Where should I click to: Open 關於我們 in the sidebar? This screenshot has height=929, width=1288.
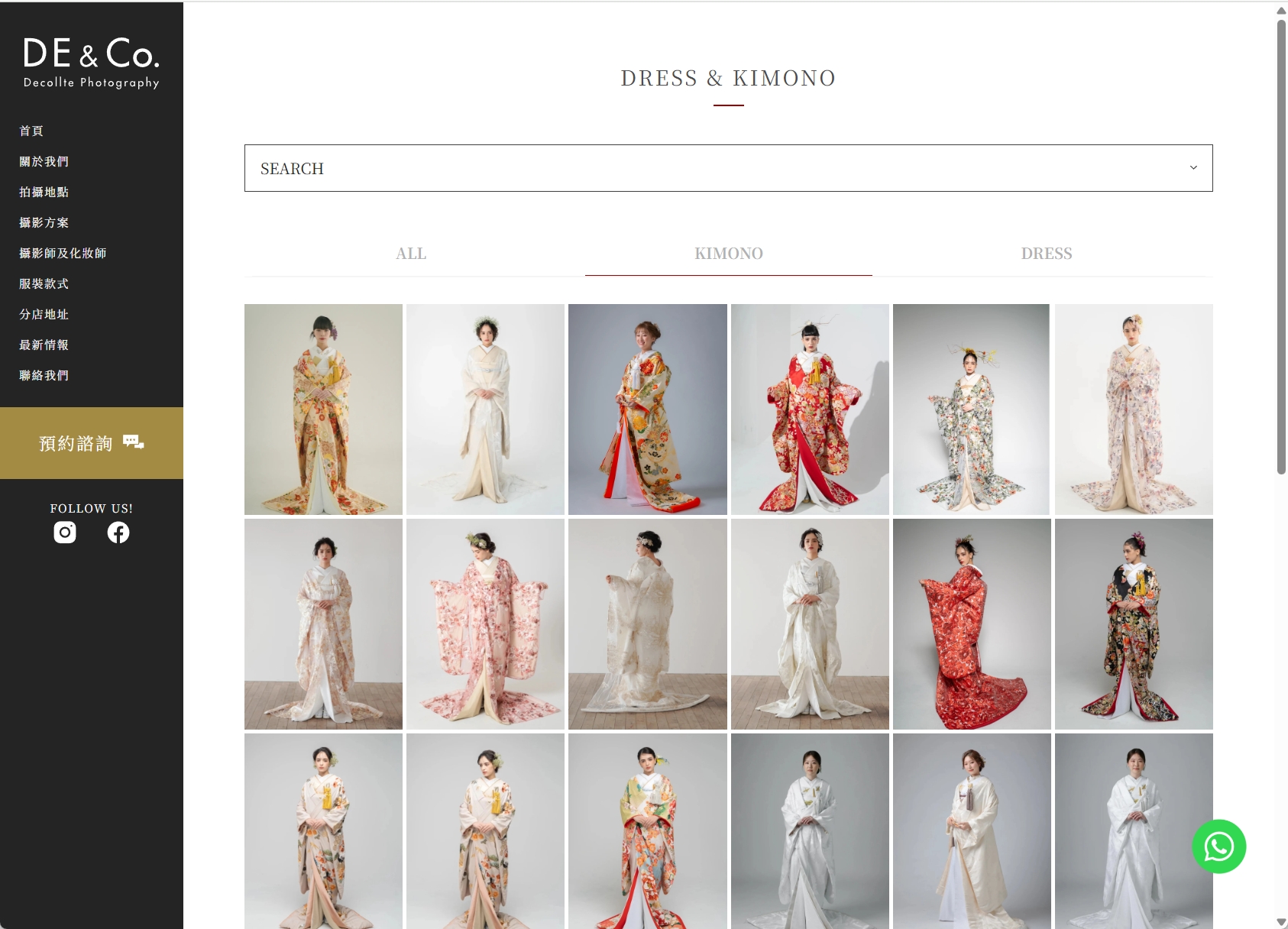(44, 161)
